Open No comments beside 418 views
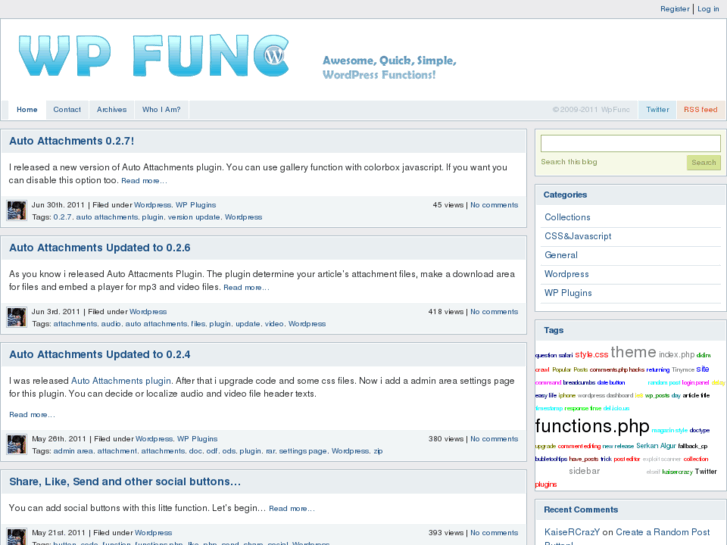 point(494,312)
